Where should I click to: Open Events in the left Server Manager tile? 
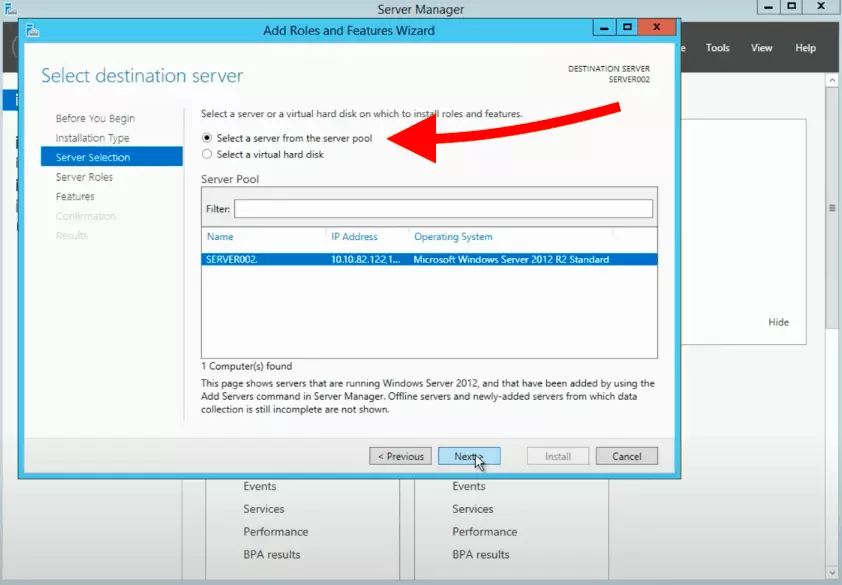click(x=259, y=486)
